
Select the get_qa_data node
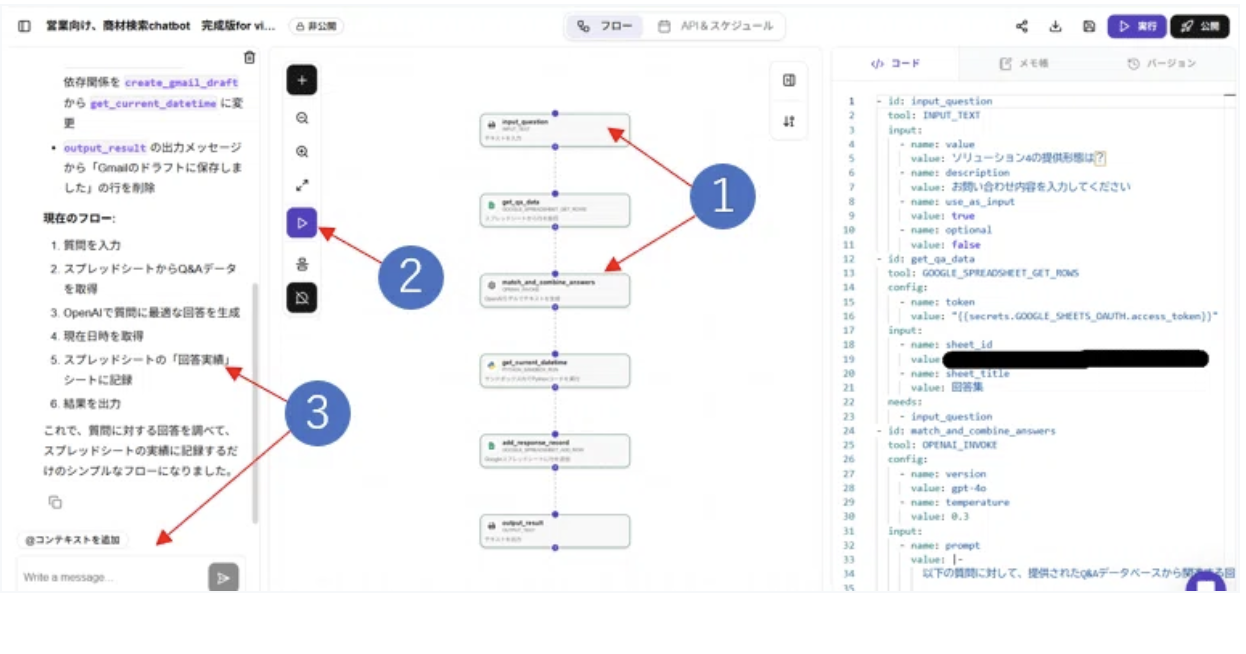[x=555, y=210]
